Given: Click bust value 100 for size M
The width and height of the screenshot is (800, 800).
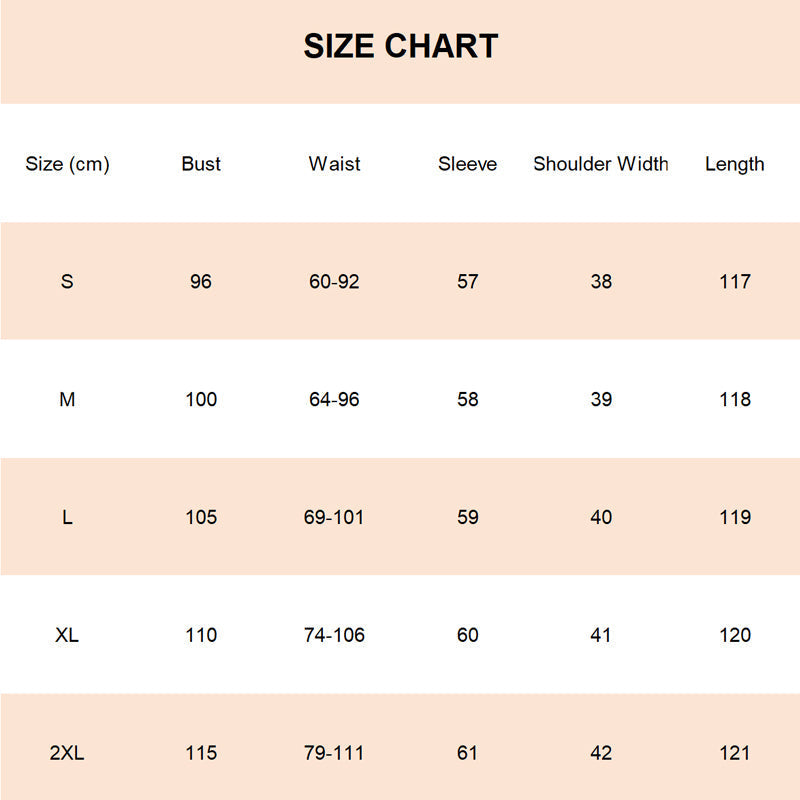Looking at the screenshot, I should [201, 400].
